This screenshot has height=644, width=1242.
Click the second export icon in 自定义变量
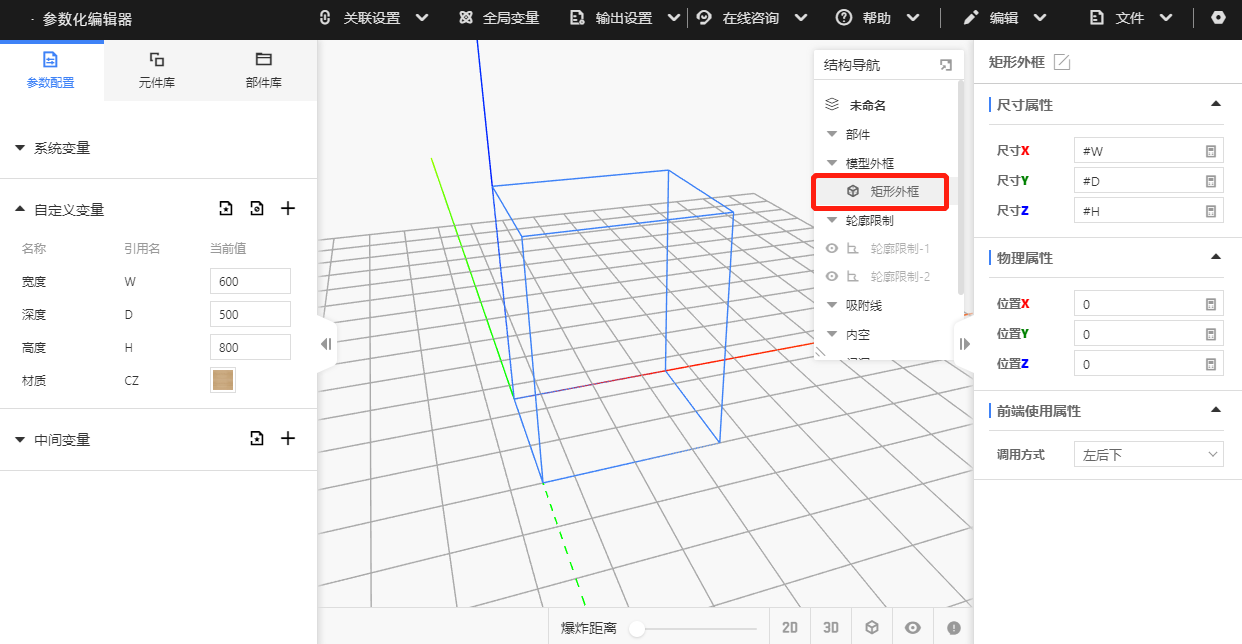(257, 208)
